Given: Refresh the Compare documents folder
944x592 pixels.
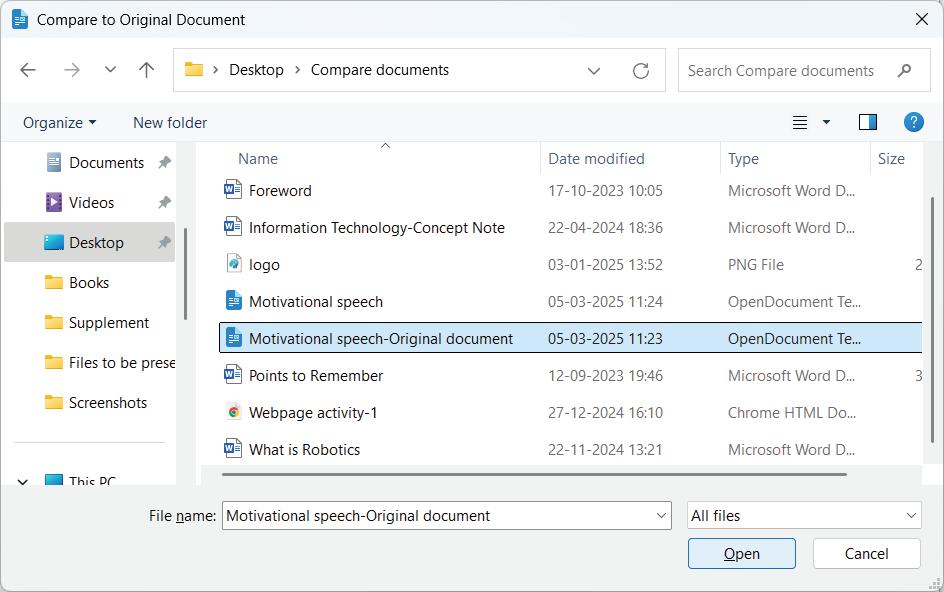Looking at the screenshot, I should 641,70.
